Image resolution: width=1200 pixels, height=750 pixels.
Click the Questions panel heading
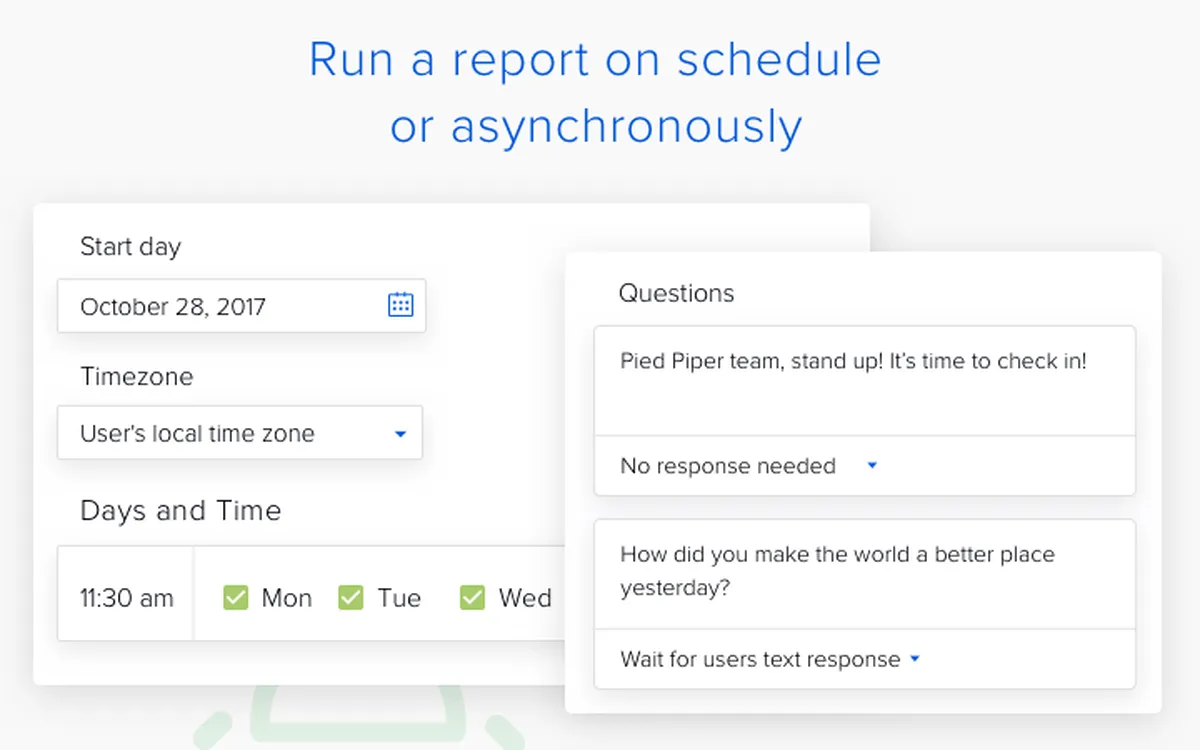pyautogui.click(x=676, y=293)
